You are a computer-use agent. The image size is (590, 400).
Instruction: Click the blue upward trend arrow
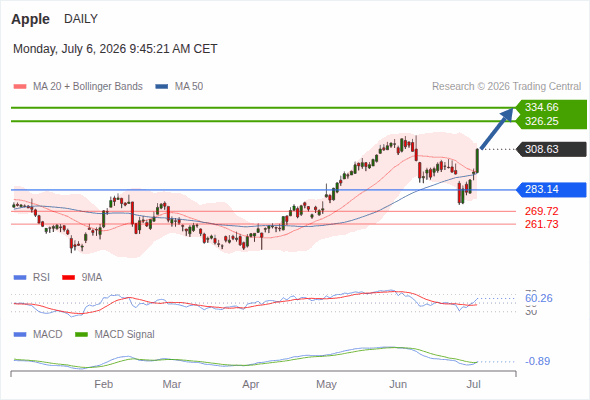[497, 128]
